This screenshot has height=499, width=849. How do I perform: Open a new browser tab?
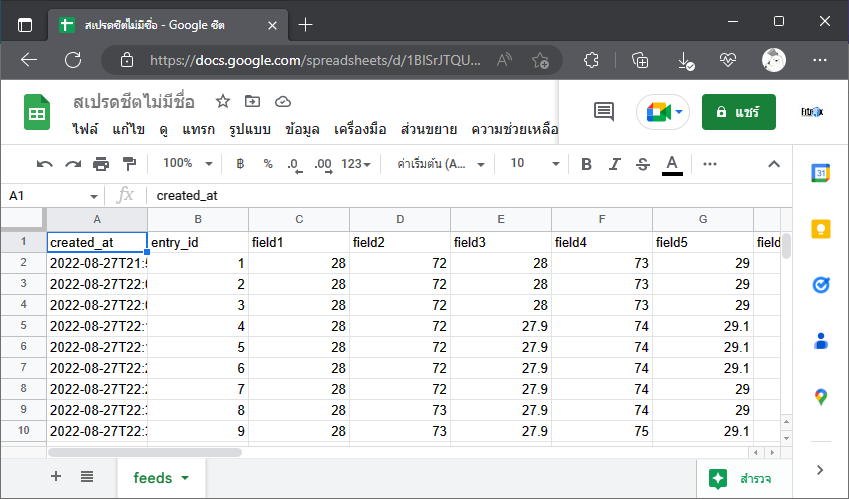pyautogui.click(x=305, y=24)
